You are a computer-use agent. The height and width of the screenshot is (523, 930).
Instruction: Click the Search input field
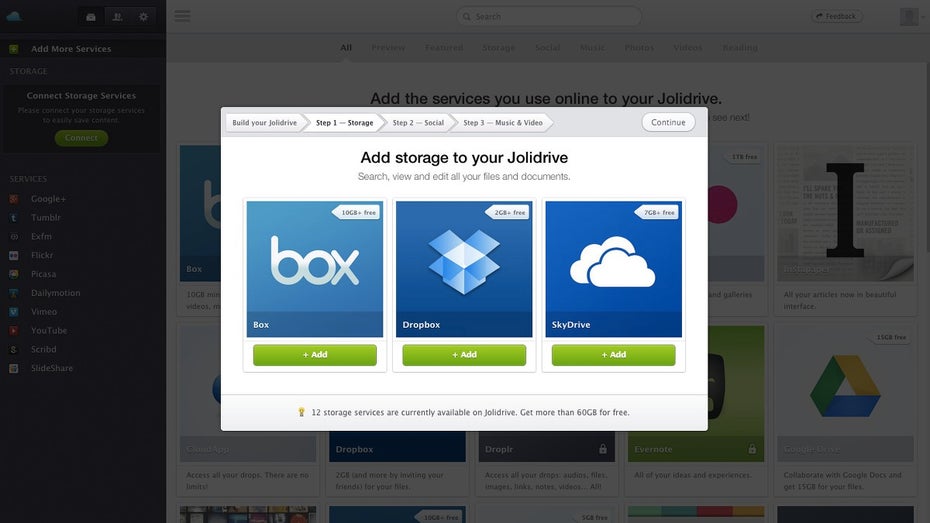549,17
